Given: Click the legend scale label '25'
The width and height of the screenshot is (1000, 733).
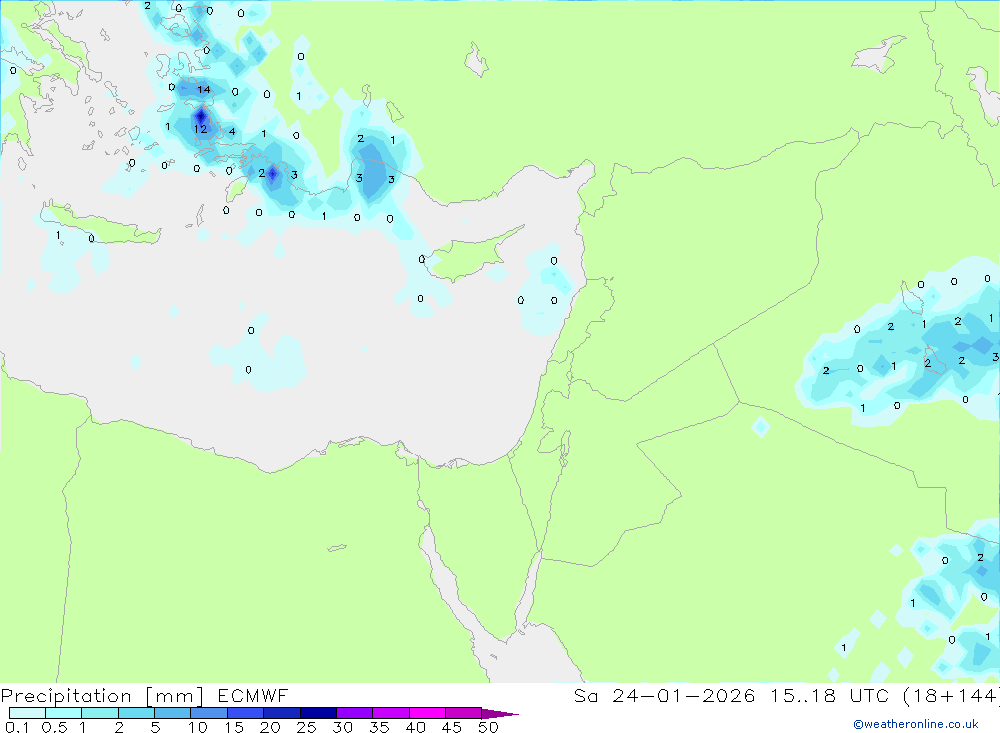Looking at the screenshot, I should pos(306,727).
